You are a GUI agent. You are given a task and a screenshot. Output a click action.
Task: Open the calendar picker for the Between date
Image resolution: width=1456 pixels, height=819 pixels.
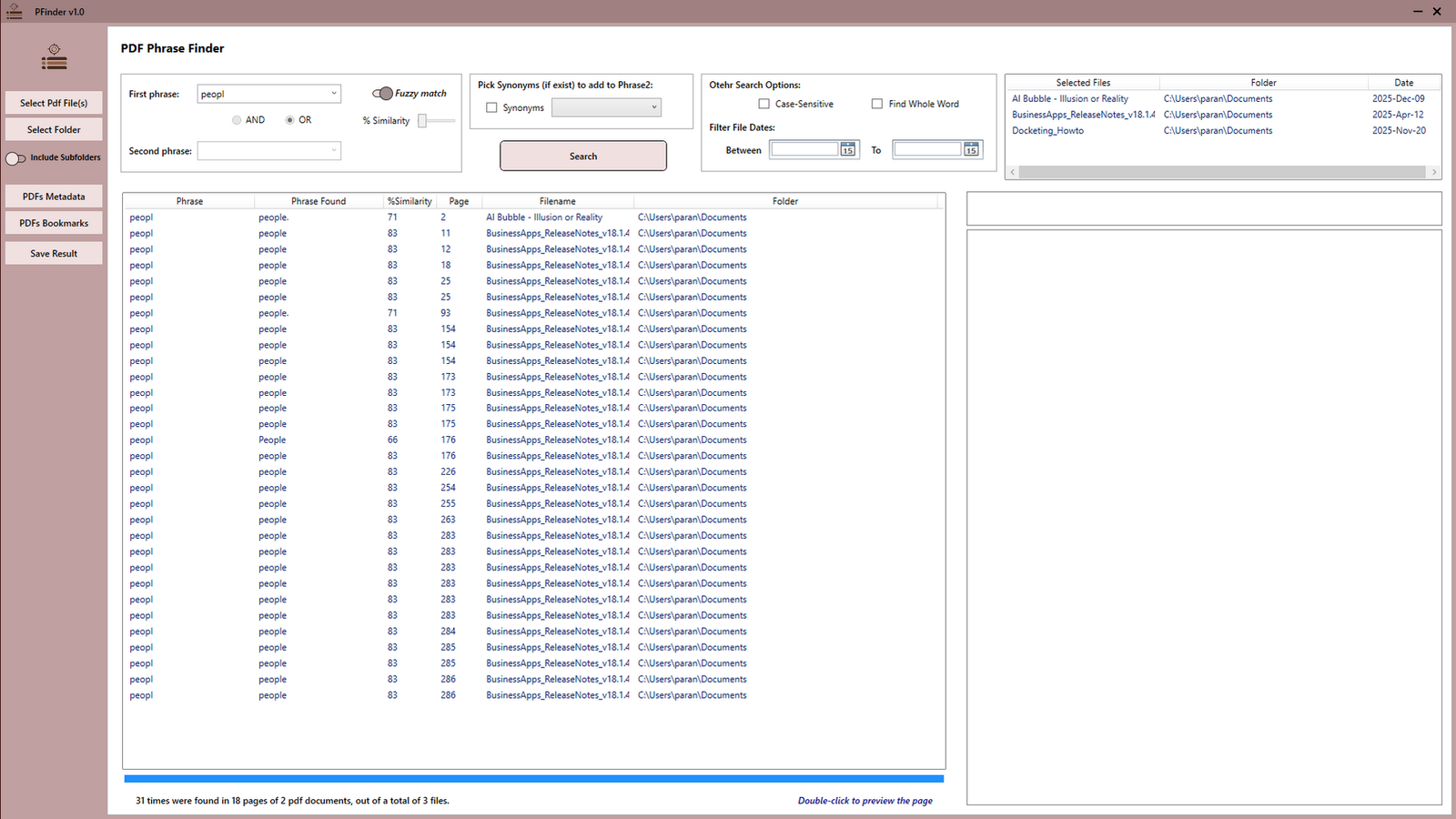848,149
